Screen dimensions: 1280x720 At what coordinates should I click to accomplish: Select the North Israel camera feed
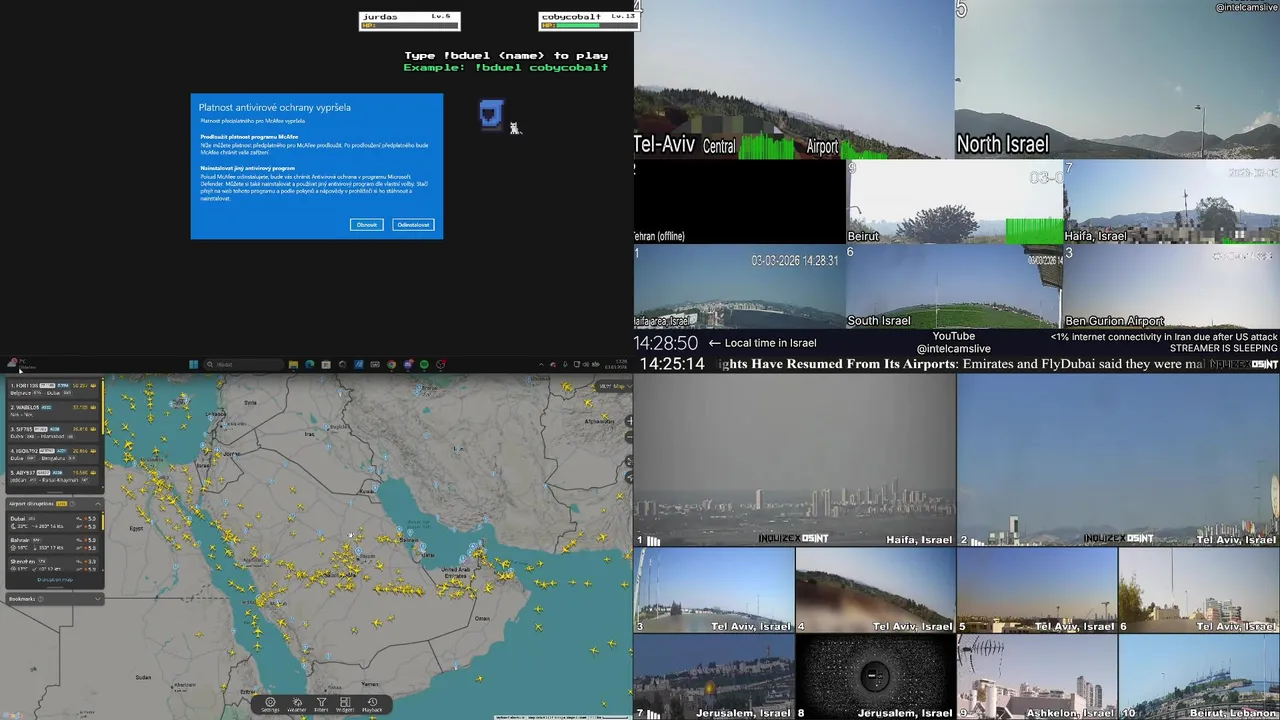click(1117, 79)
